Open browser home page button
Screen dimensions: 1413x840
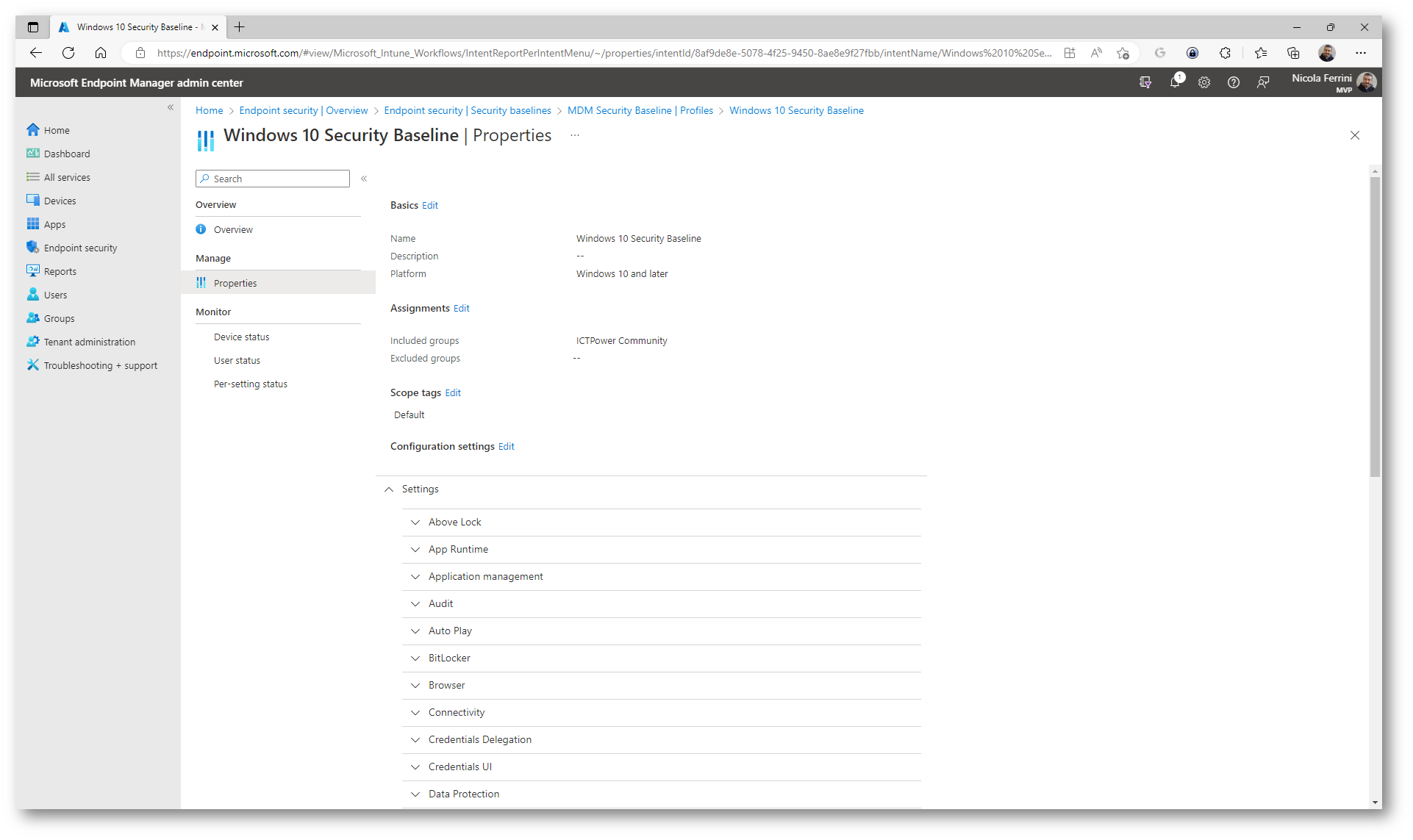pyautogui.click(x=101, y=53)
